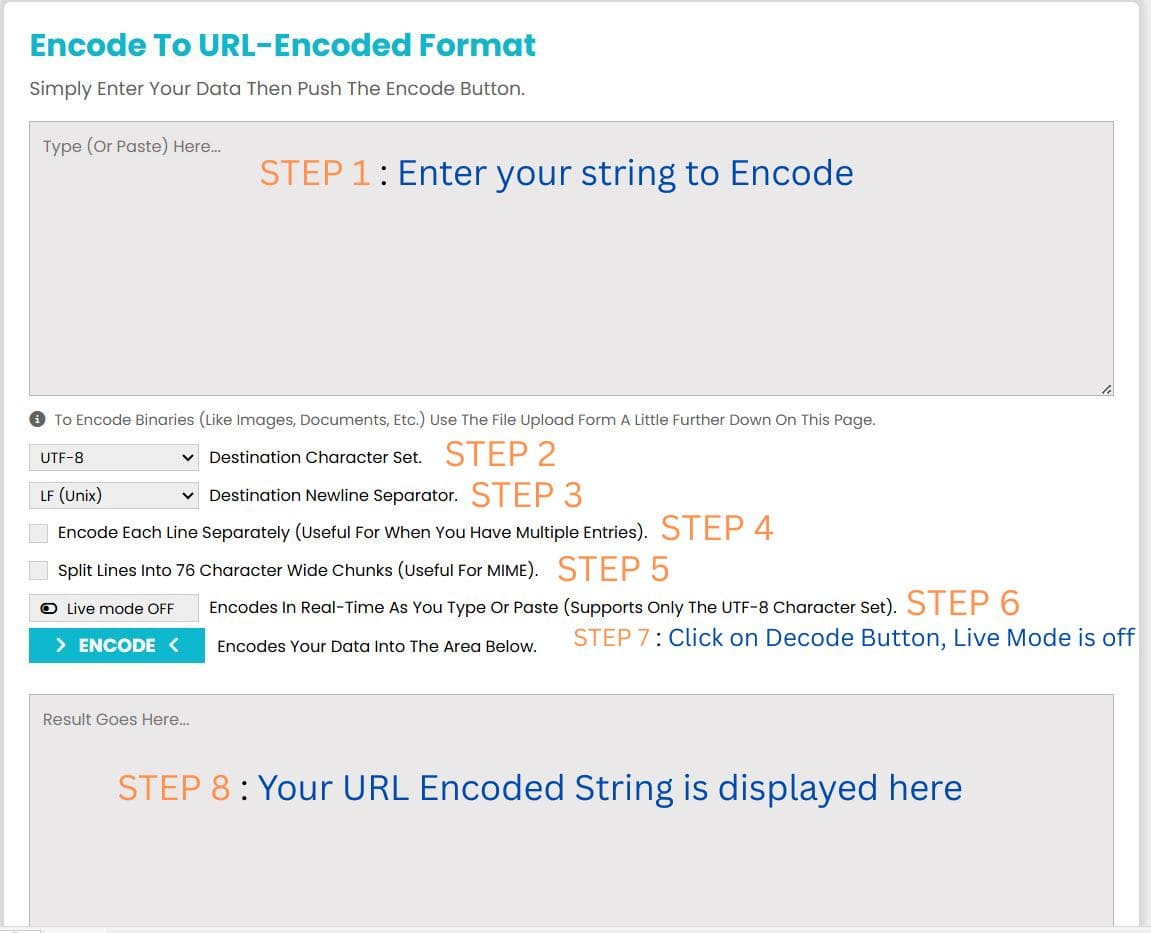The width and height of the screenshot is (1151, 933).
Task: Click the resize grip of the input textarea
Action: click(x=1104, y=388)
